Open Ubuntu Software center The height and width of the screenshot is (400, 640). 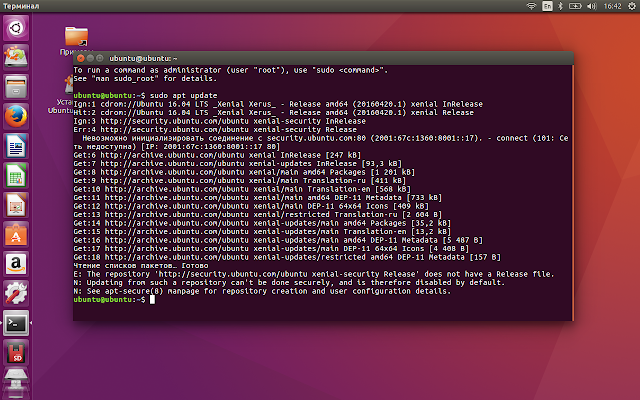(x=16, y=235)
